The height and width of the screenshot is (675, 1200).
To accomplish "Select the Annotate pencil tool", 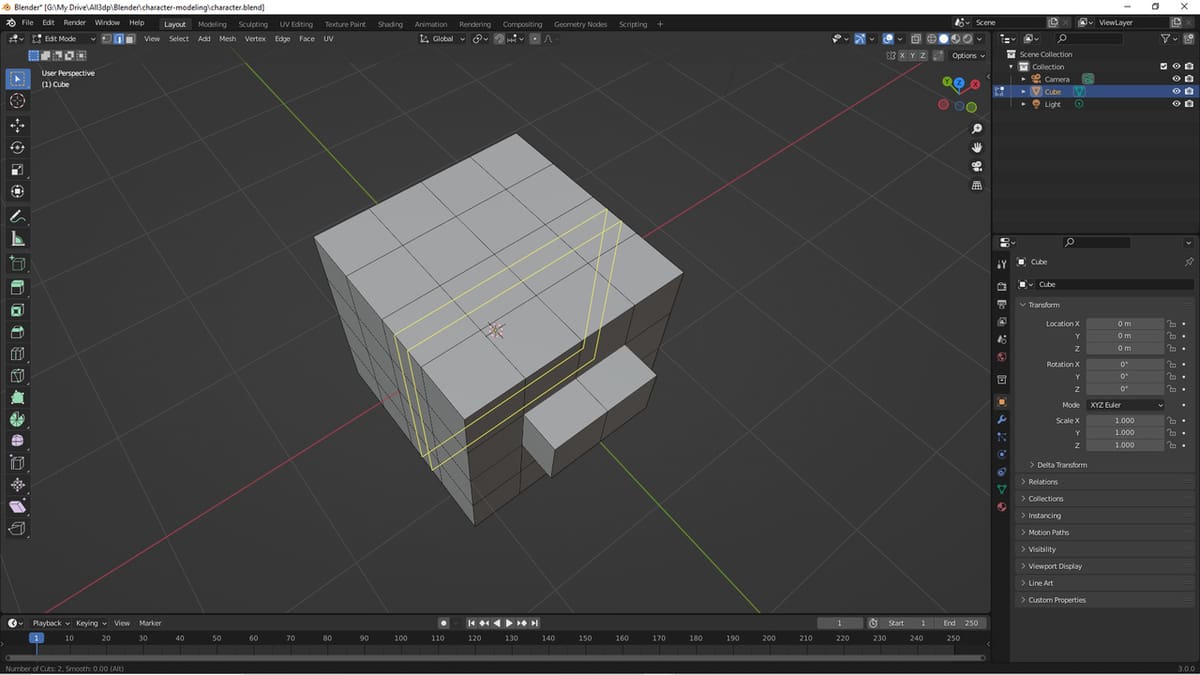I will (17, 217).
